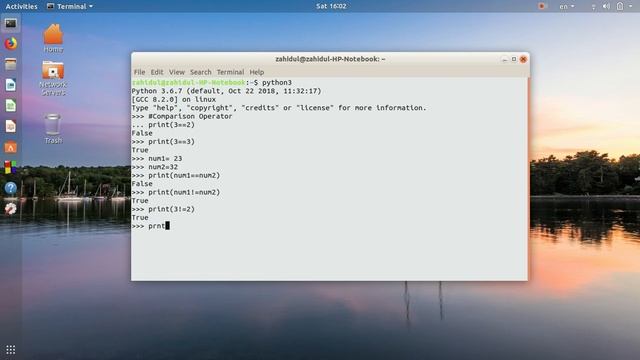Open the Search menu in terminal
Viewport: 640px width, 360px height.
coord(200,72)
